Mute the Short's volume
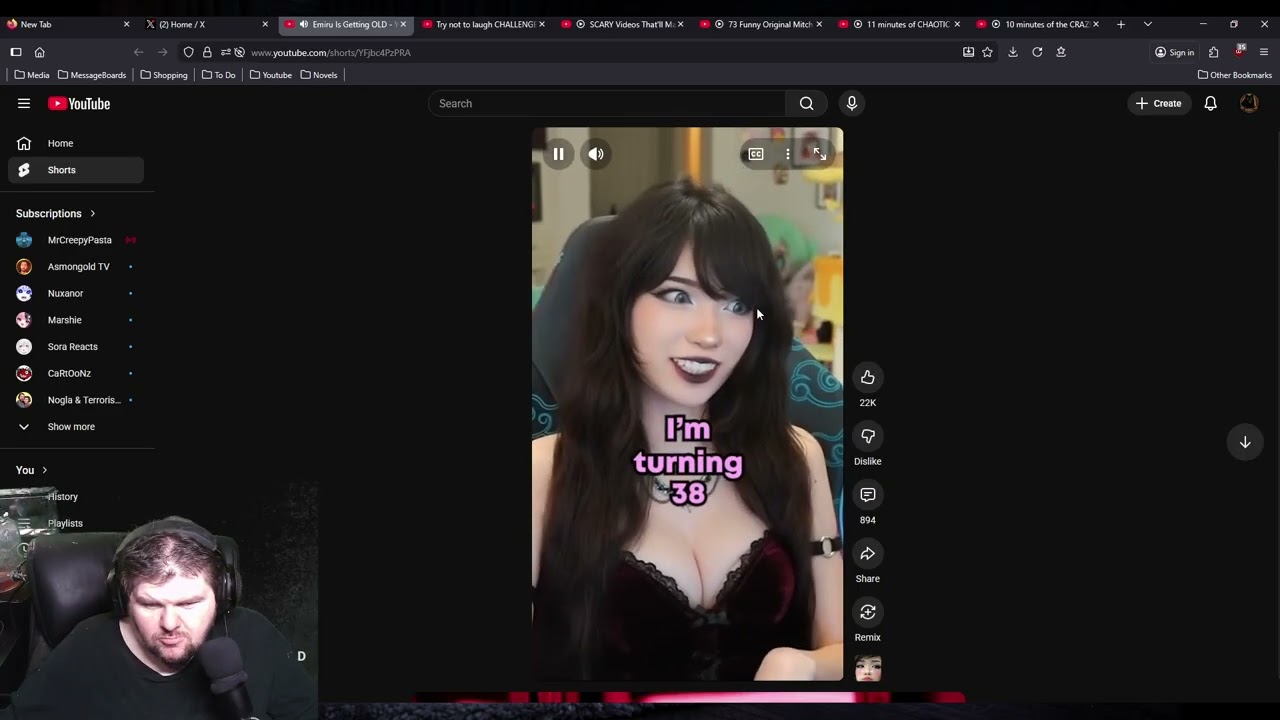Viewport: 1280px width, 720px height. coord(596,154)
